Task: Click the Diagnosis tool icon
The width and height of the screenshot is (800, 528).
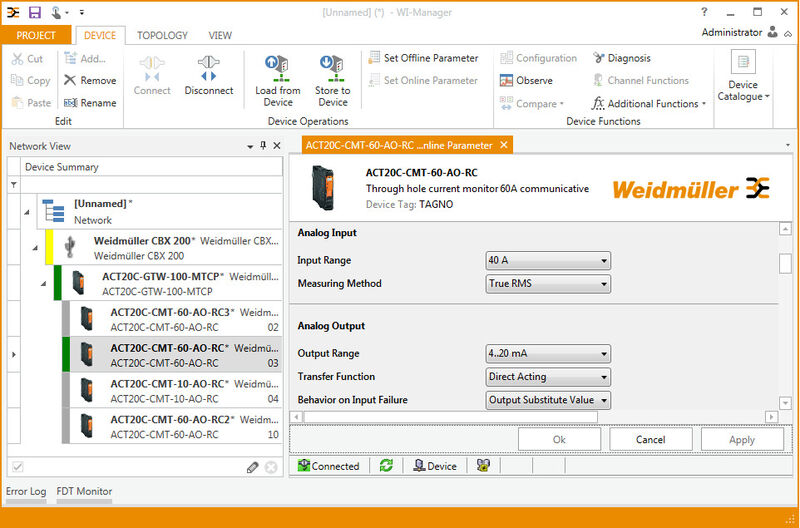Action: [x=600, y=58]
